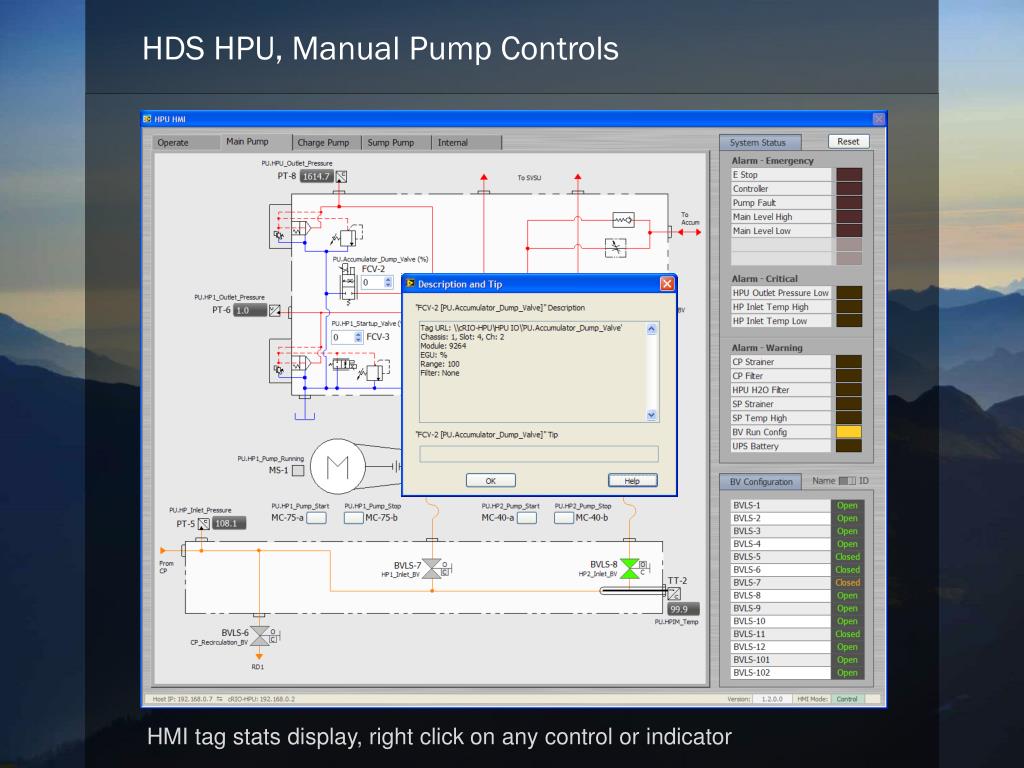
Task: Click the LabVIEW icon in Description and Tip title
Action: click(410, 283)
